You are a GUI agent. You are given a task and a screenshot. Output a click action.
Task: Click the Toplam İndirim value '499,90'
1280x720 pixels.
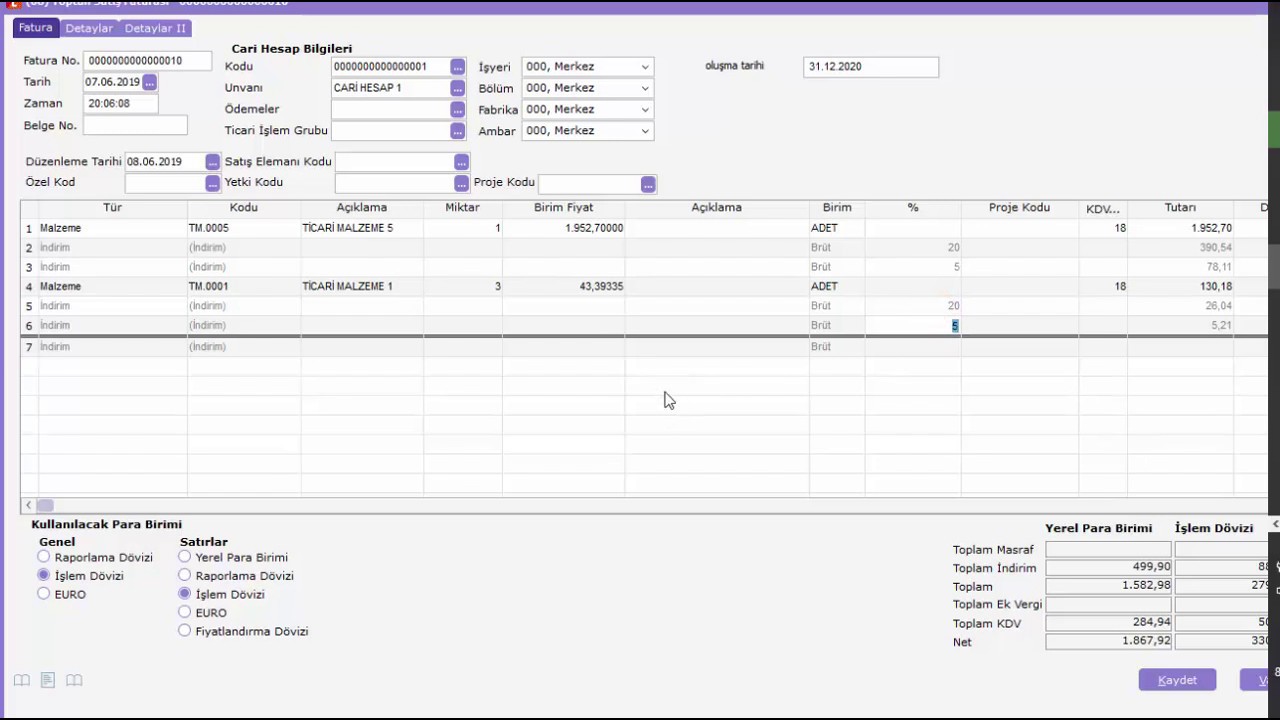point(1108,568)
